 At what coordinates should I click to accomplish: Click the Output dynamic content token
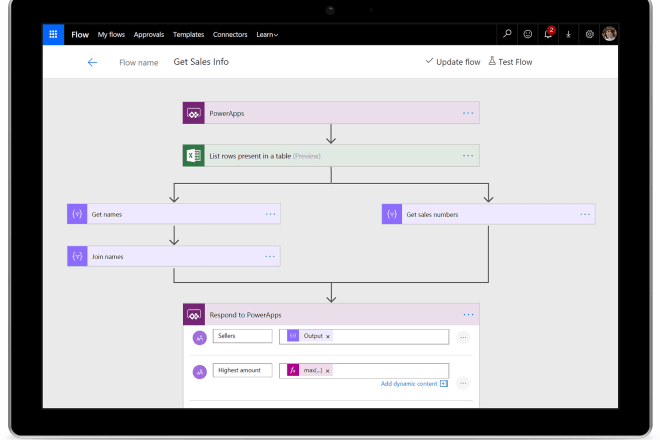(309, 336)
